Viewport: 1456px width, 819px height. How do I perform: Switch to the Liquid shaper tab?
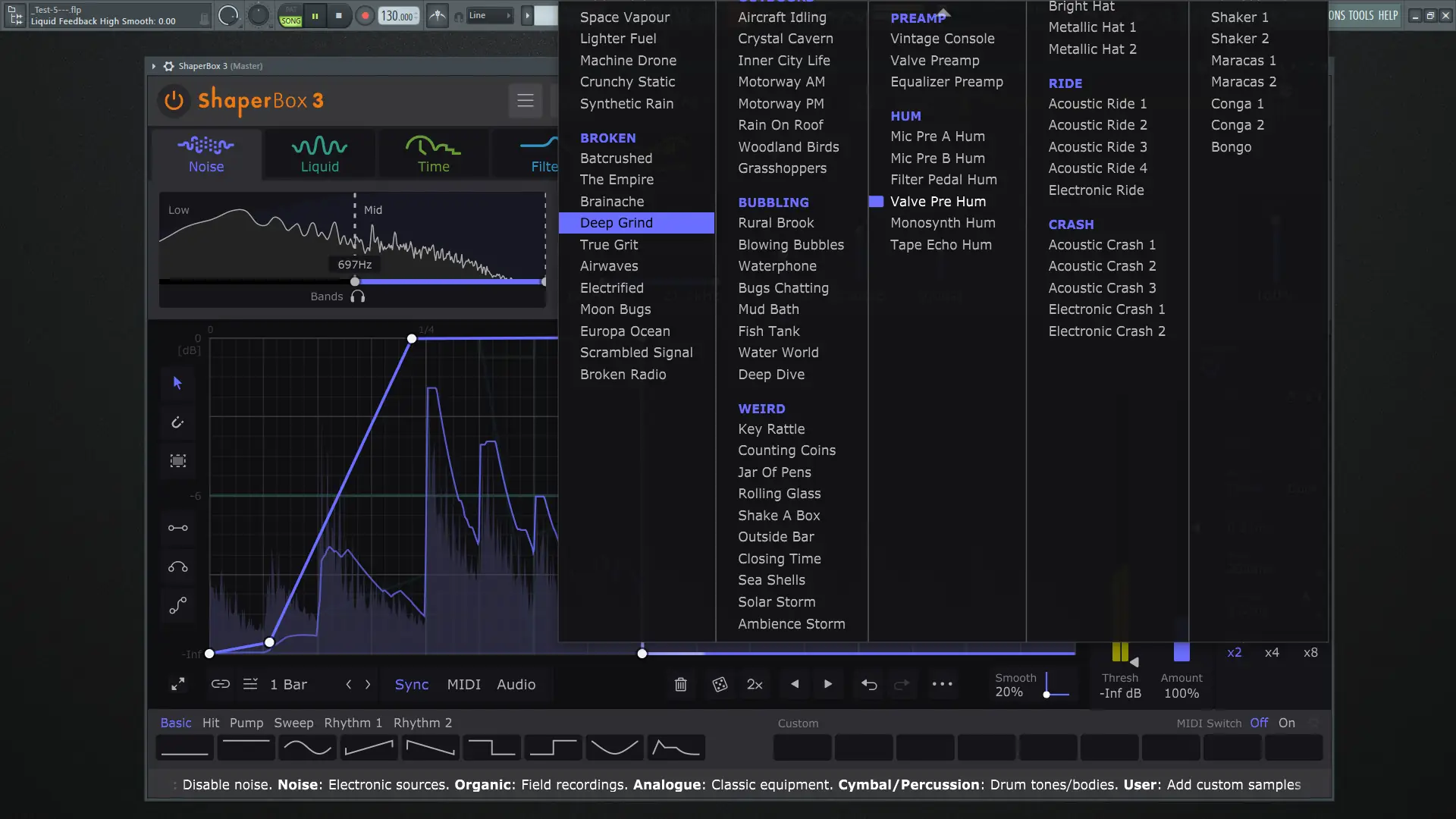tap(319, 154)
